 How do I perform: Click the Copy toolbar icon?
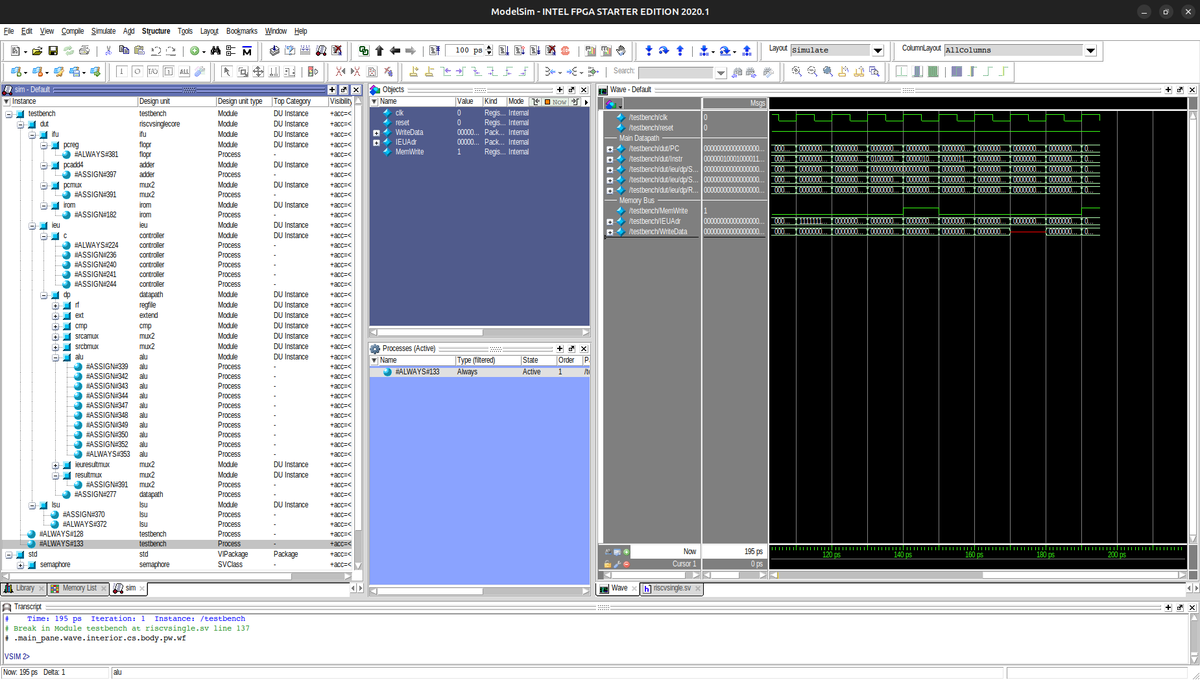coord(122,50)
